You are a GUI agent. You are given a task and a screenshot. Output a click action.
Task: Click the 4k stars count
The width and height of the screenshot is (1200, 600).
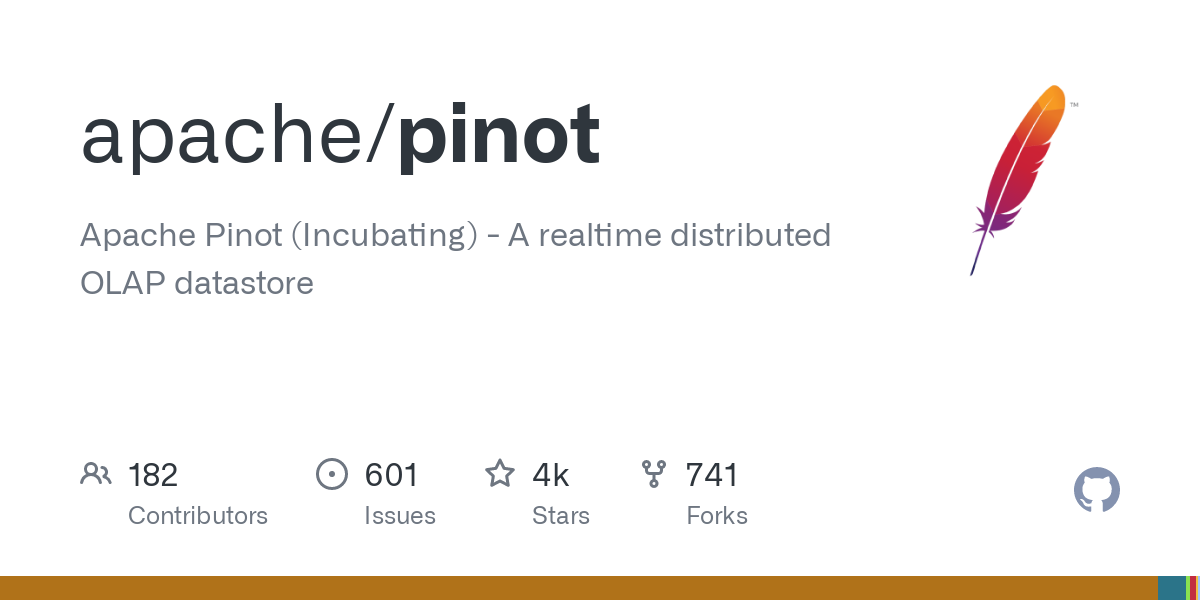[x=550, y=475]
